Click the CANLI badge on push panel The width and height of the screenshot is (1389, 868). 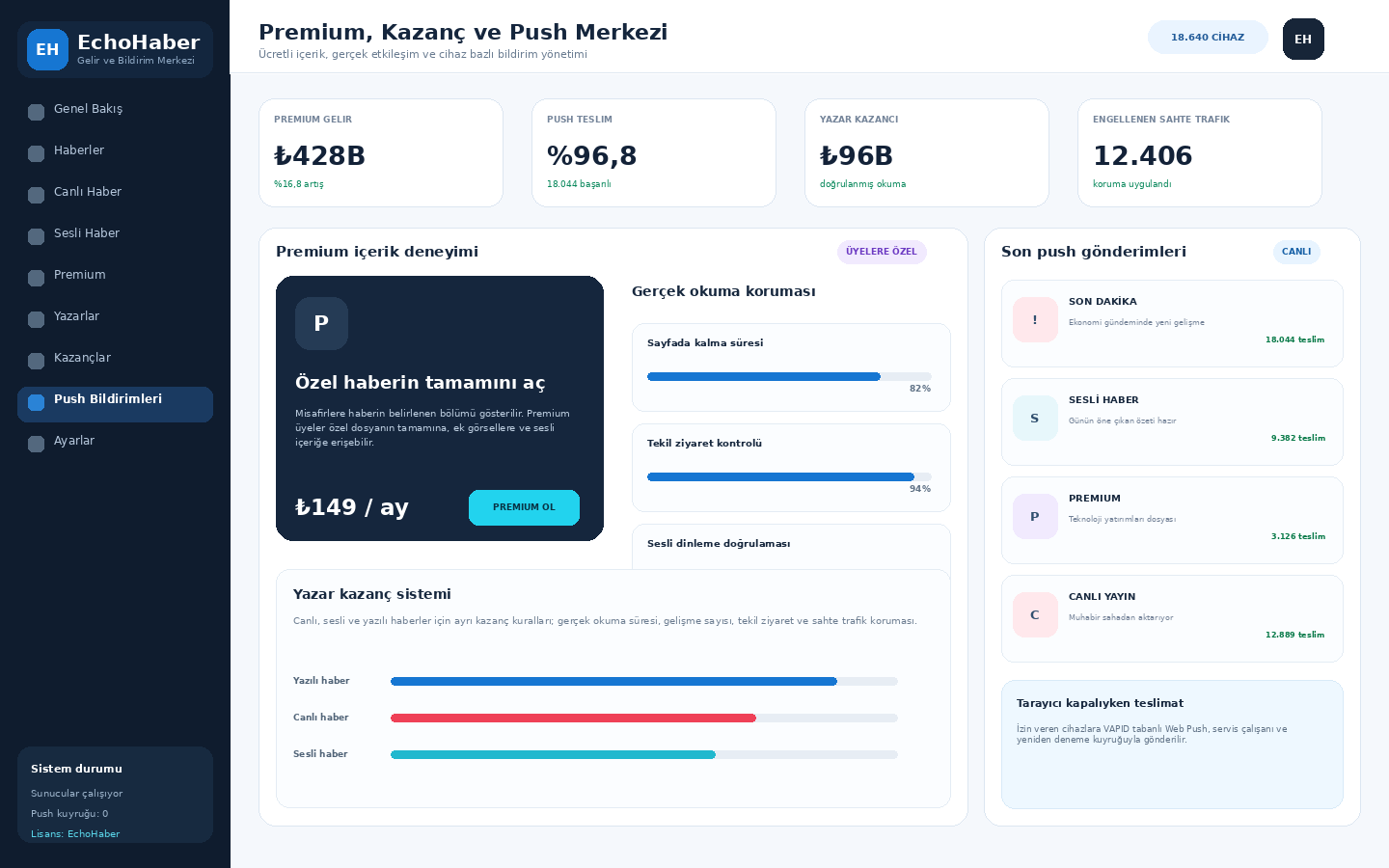[1296, 252]
